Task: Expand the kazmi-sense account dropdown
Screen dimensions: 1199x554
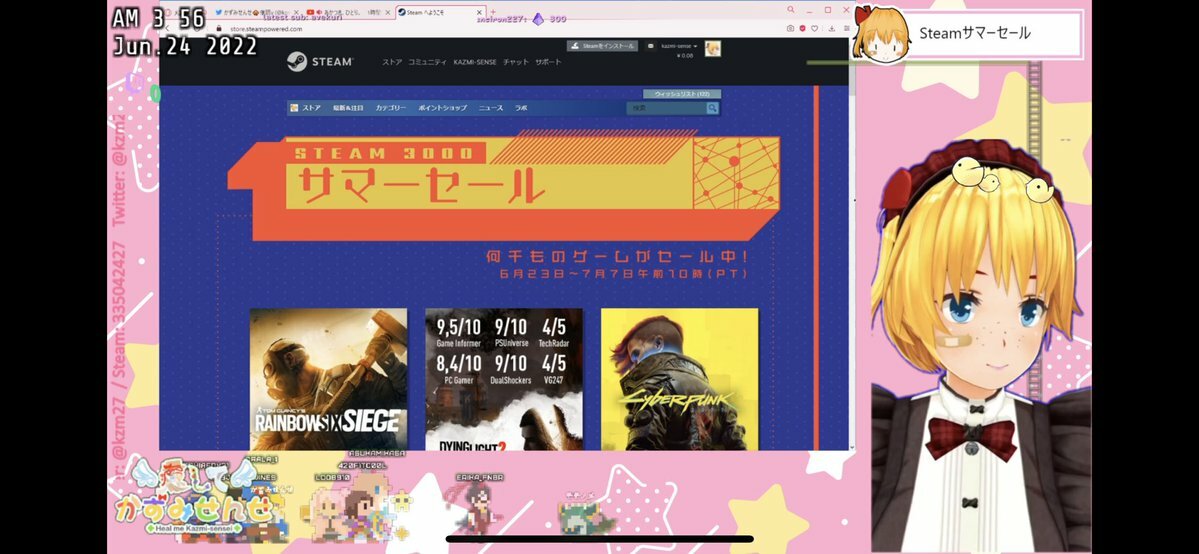Action: click(679, 46)
